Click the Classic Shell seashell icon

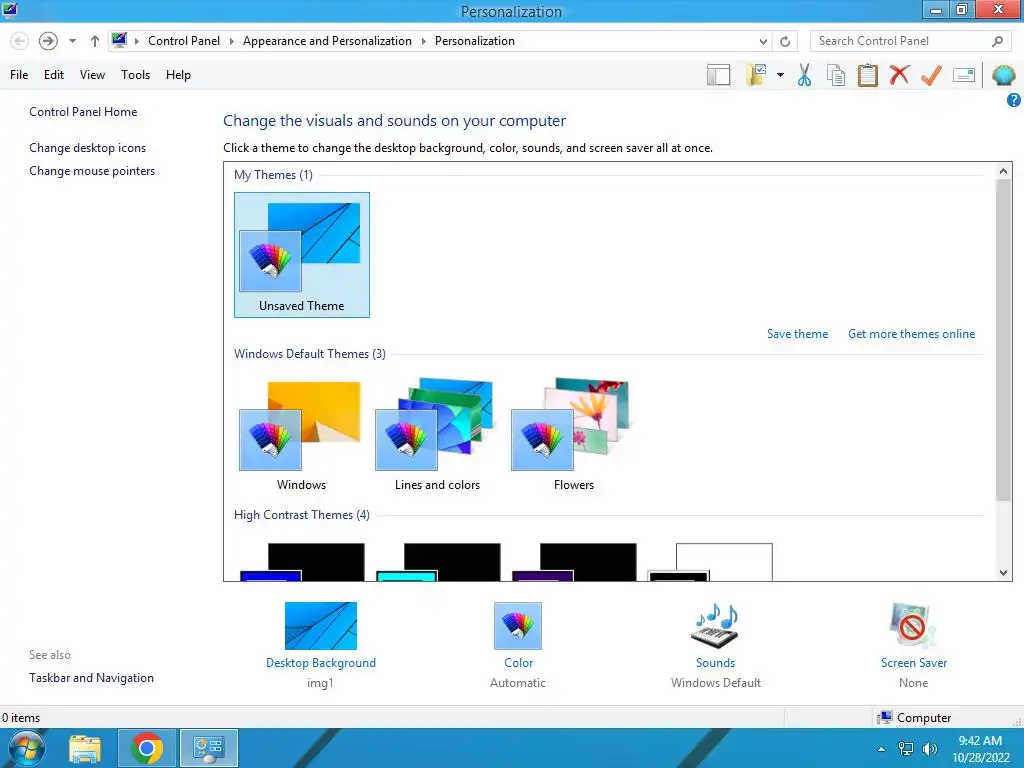(x=1004, y=75)
